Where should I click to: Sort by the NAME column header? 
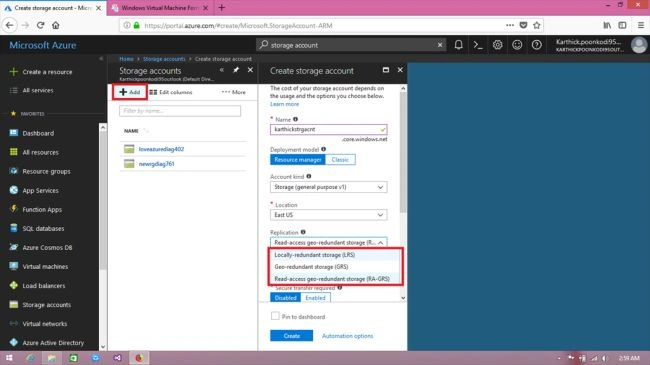[131, 131]
